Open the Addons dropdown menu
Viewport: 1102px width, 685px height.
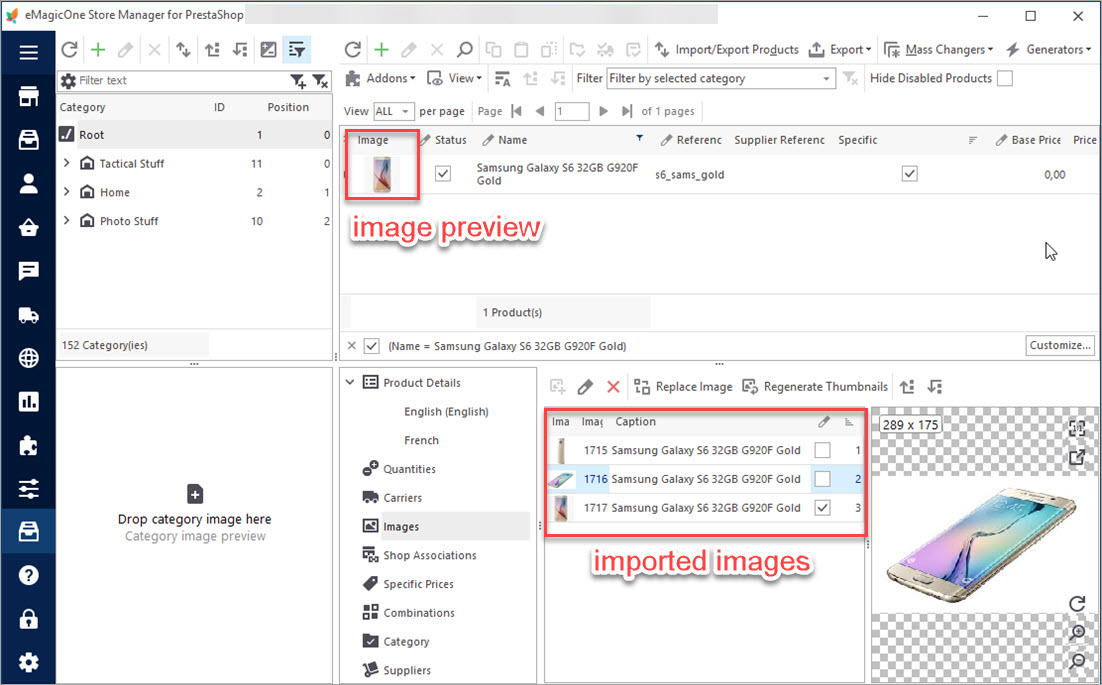click(x=380, y=78)
